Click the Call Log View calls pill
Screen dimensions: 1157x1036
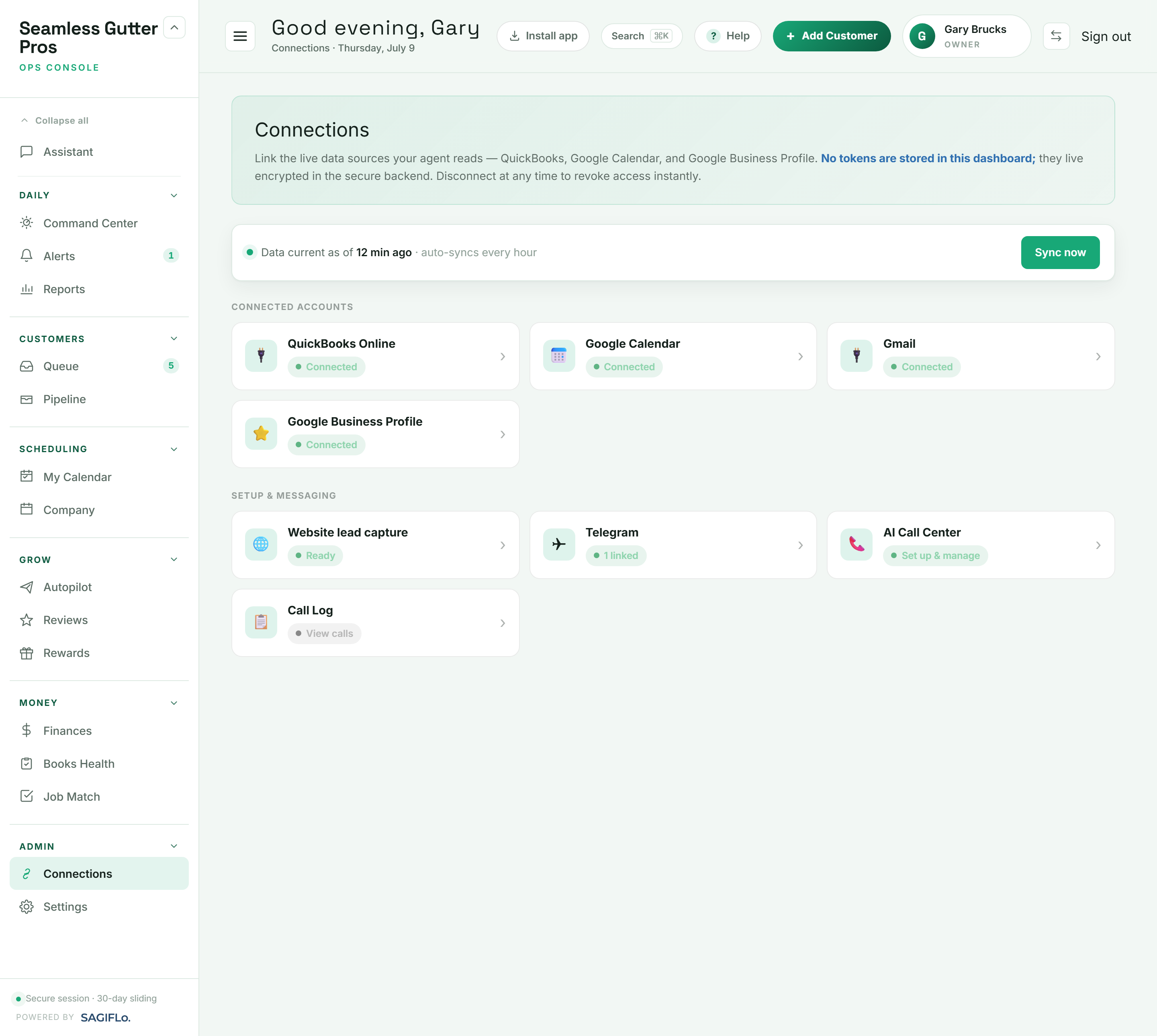[x=324, y=633]
